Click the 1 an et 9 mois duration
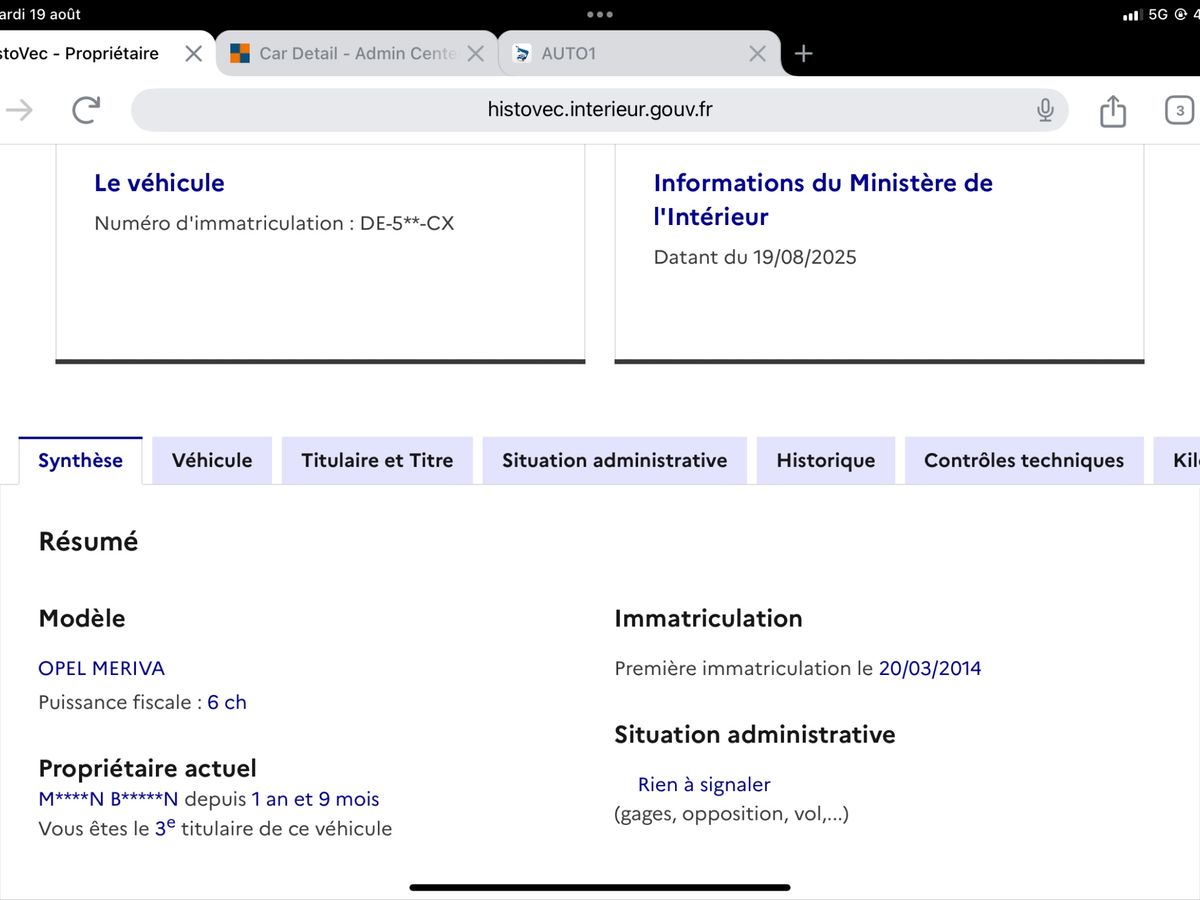 click(315, 800)
